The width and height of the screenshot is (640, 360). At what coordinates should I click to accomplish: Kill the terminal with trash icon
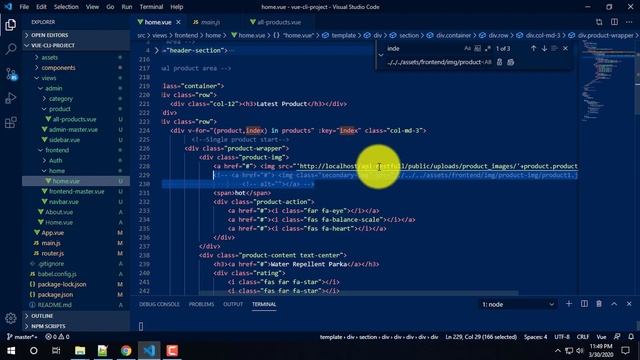[599, 304]
